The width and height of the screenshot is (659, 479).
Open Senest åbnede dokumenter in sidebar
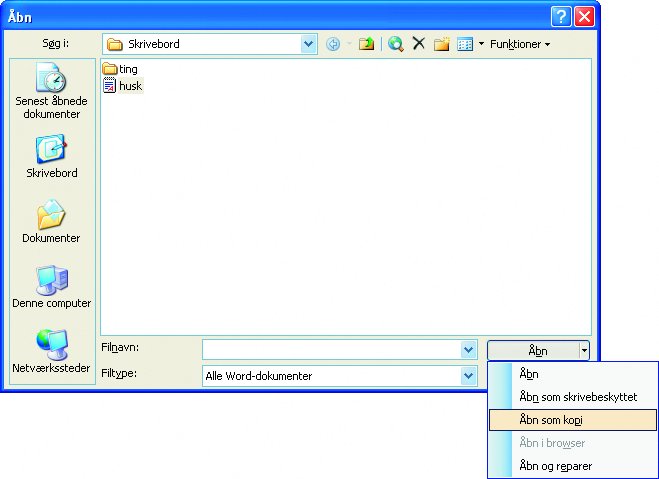(52, 91)
